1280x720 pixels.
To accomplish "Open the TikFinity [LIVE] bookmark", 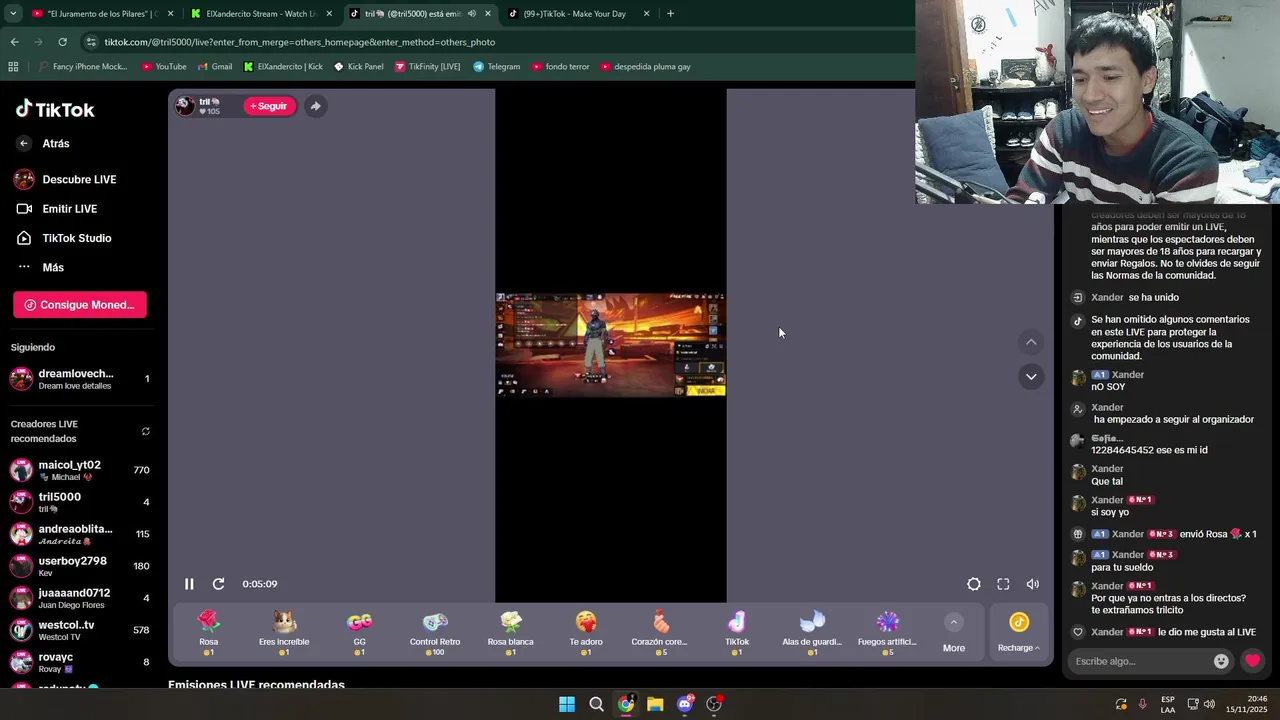I will pyautogui.click(x=427, y=67).
